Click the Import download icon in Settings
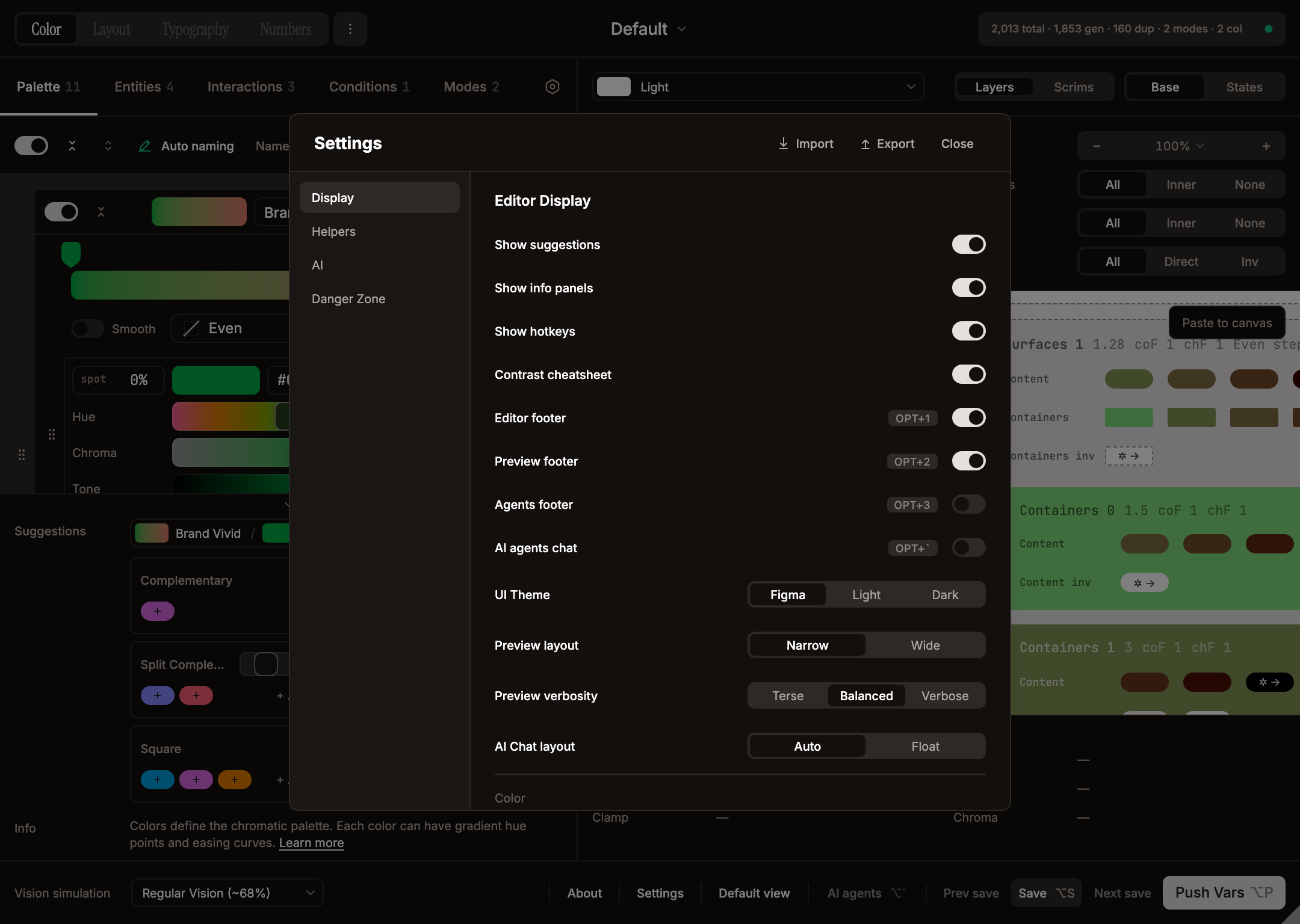This screenshot has height=924, width=1300. tap(783, 144)
